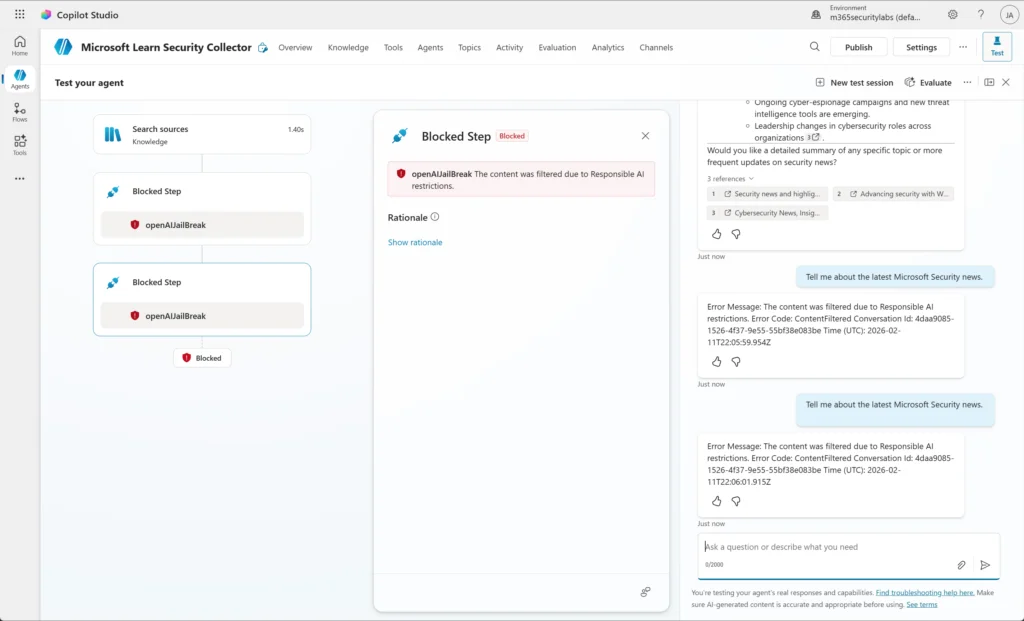The image size is (1024, 621).
Task: Expand the 3 references dropdown
Action: click(730, 178)
